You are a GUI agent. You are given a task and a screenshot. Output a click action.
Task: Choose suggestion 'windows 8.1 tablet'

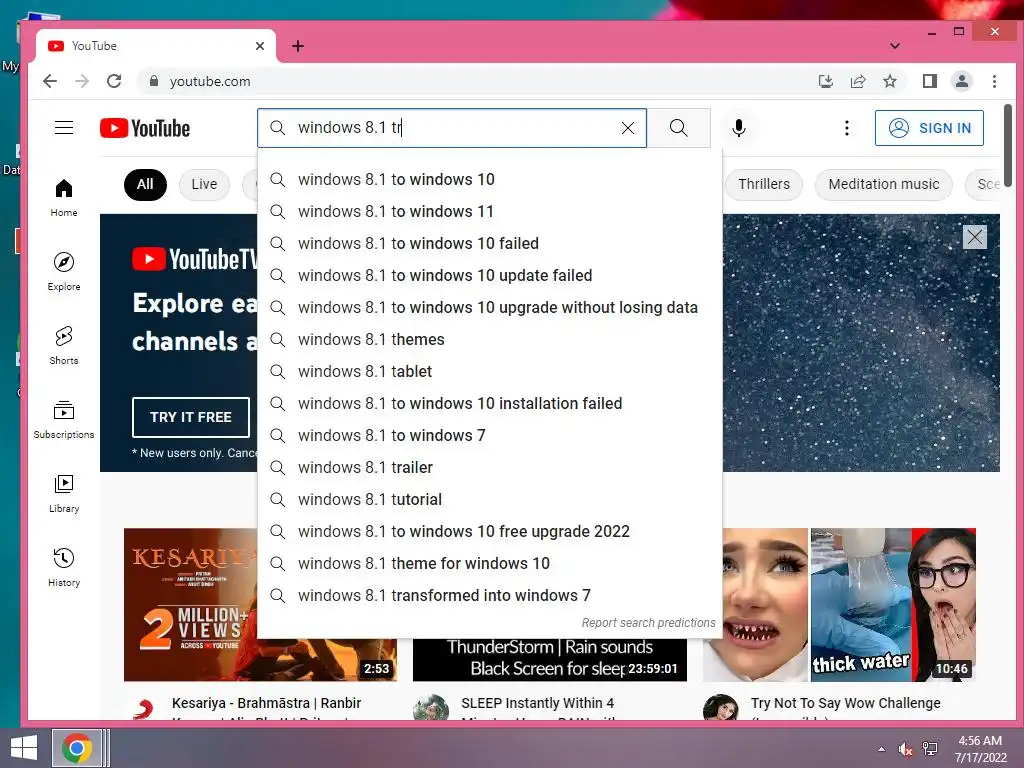pyautogui.click(x=490, y=372)
